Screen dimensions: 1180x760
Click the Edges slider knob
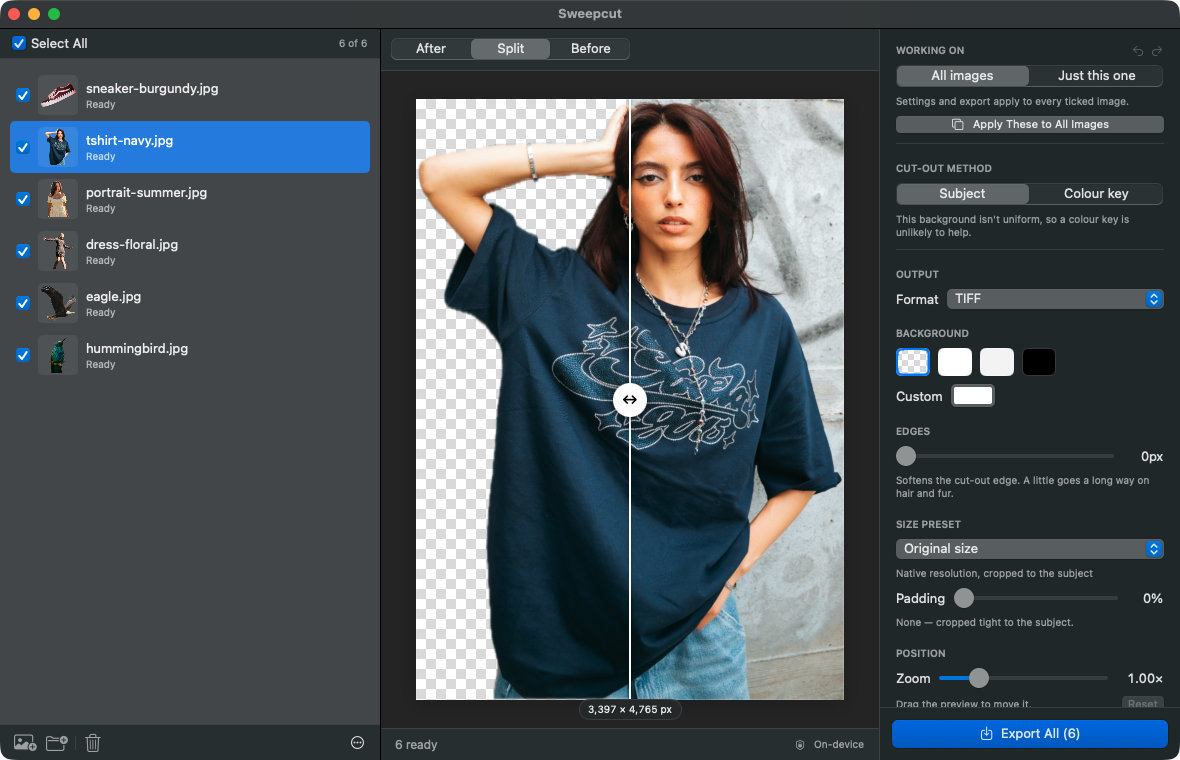point(906,456)
